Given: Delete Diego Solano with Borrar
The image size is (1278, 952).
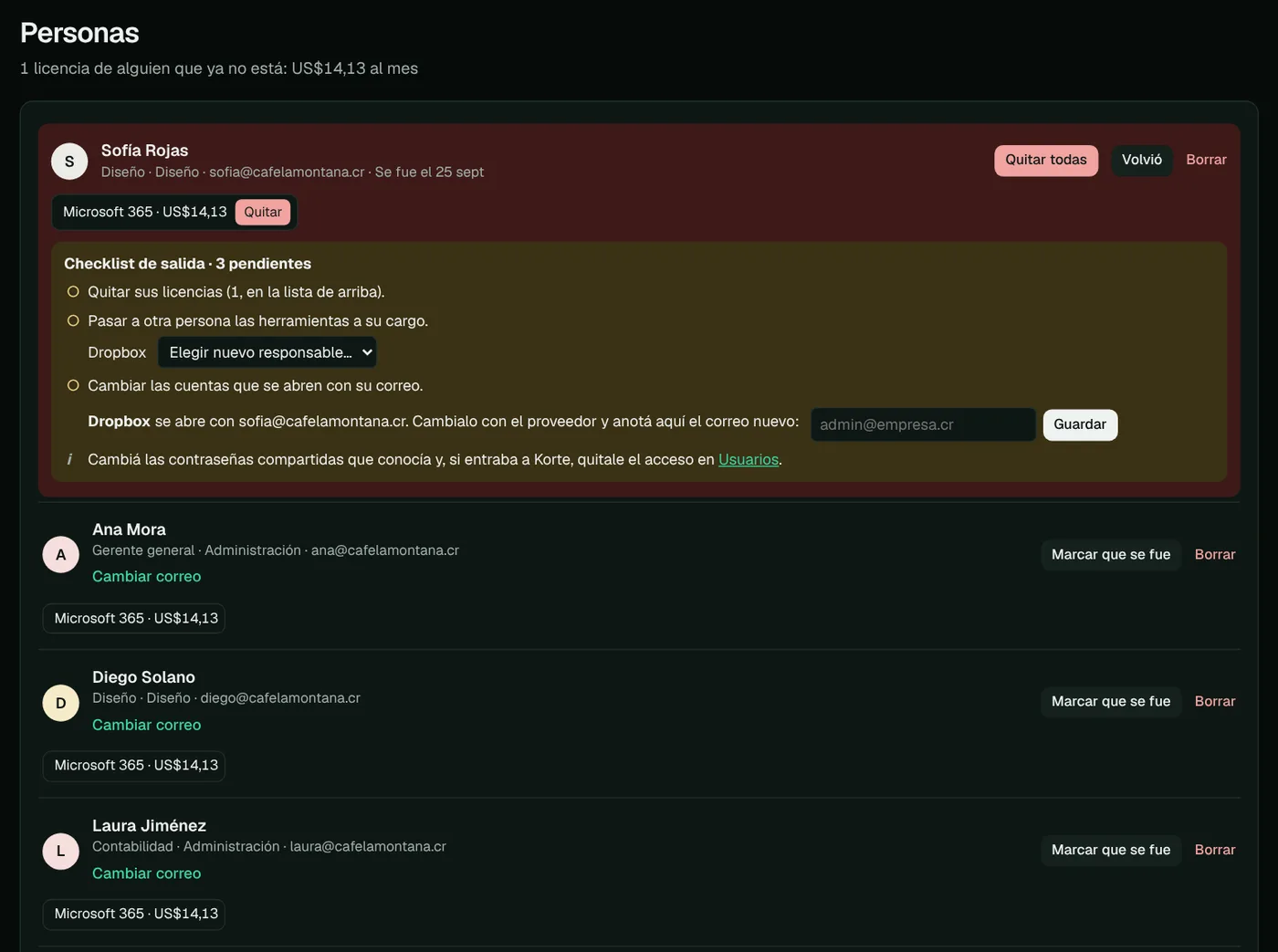Looking at the screenshot, I should [1215, 702].
